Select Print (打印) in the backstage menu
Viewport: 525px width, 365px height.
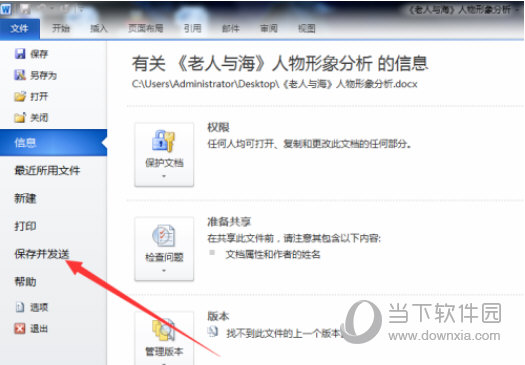[x=25, y=226]
